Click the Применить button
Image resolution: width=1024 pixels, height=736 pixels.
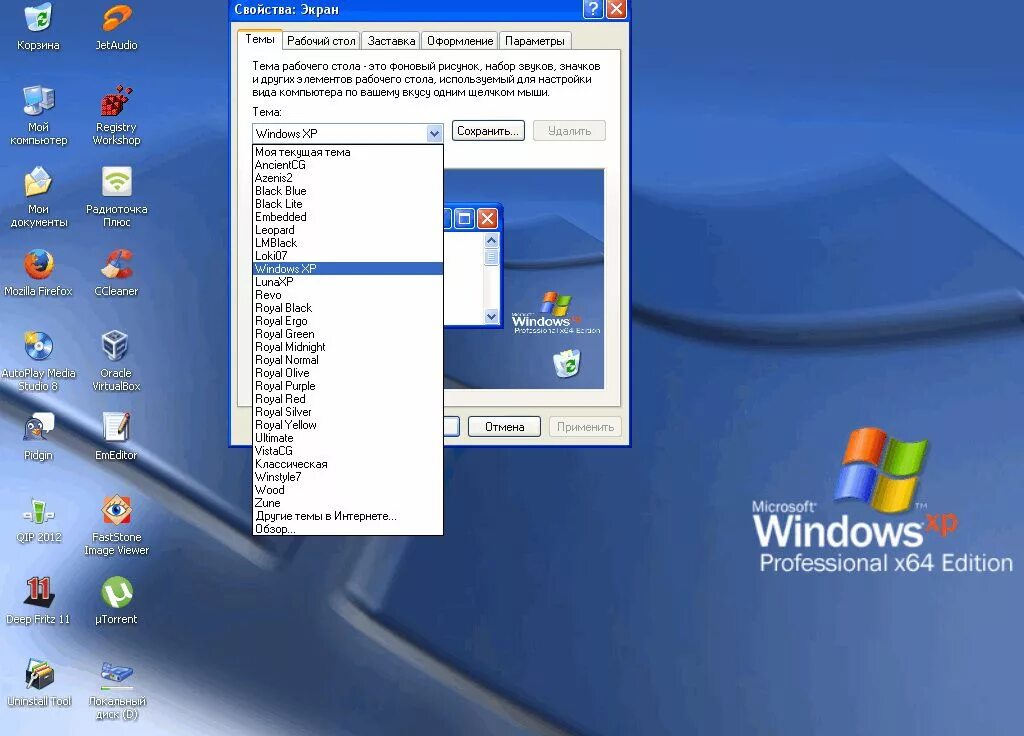pos(585,426)
